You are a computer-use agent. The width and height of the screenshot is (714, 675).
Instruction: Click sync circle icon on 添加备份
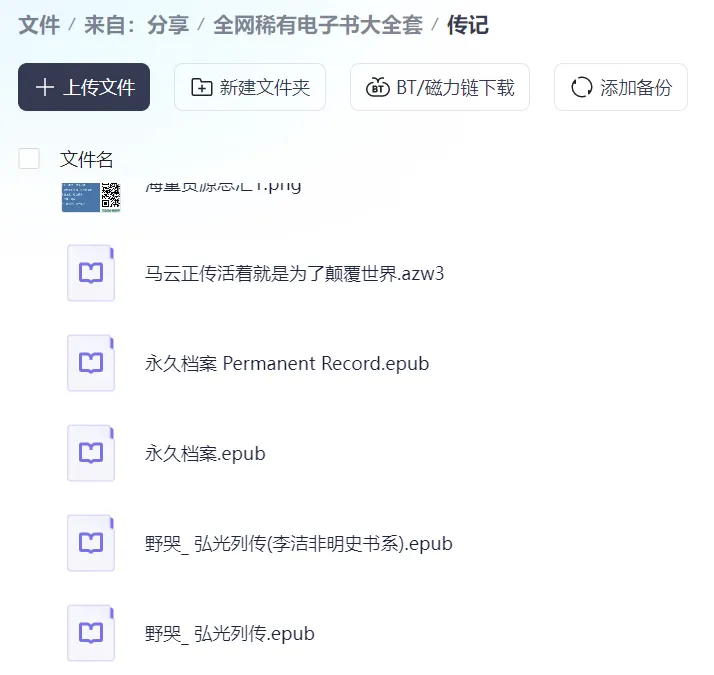point(581,87)
